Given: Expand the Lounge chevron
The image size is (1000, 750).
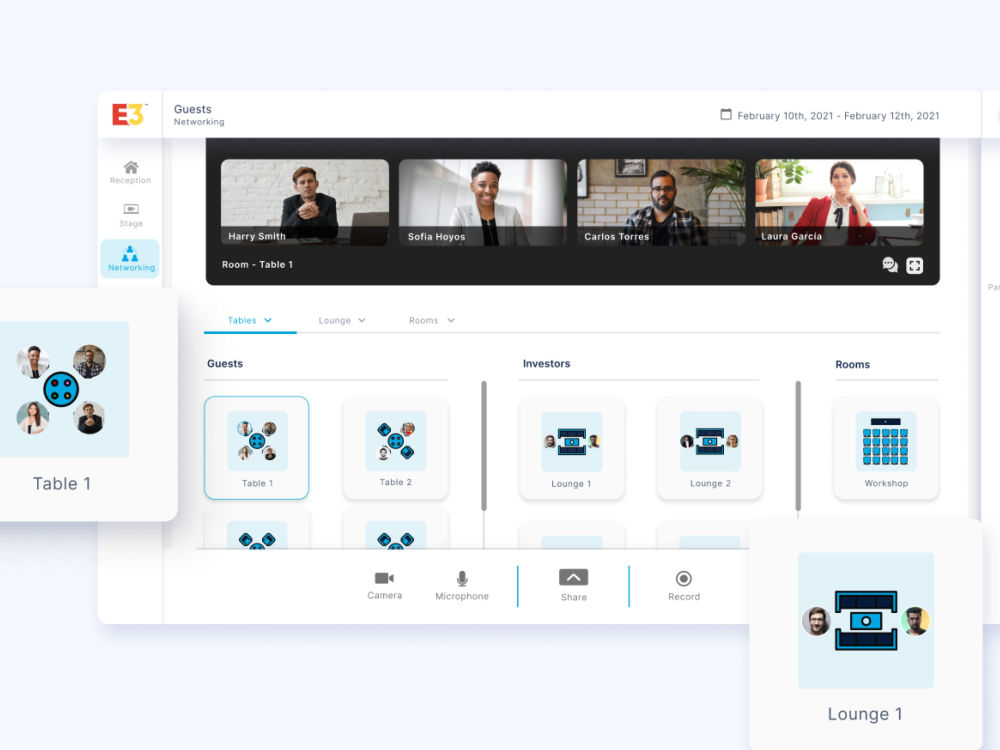Looking at the screenshot, I should point(362,320).
